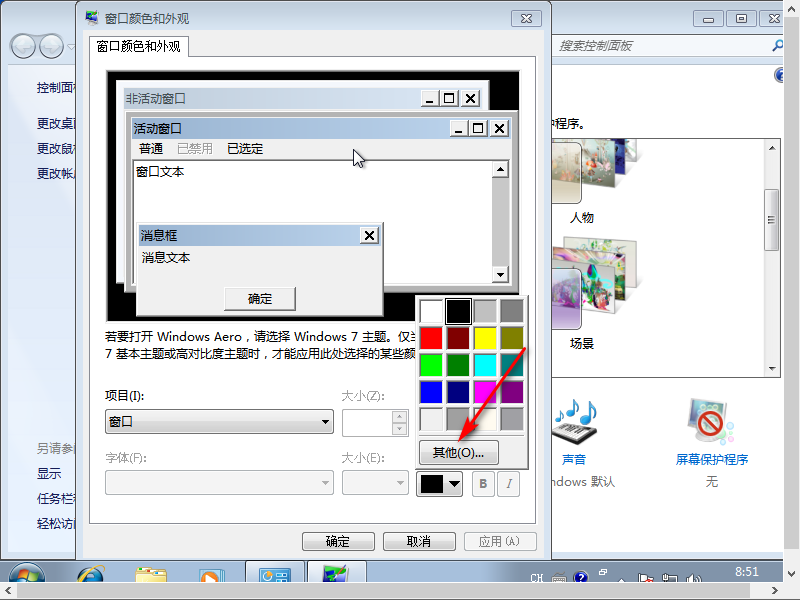Pick the yellow color swatch
Image resolution: width=800 pixels, height=600 pixels.
pos(485,338)
